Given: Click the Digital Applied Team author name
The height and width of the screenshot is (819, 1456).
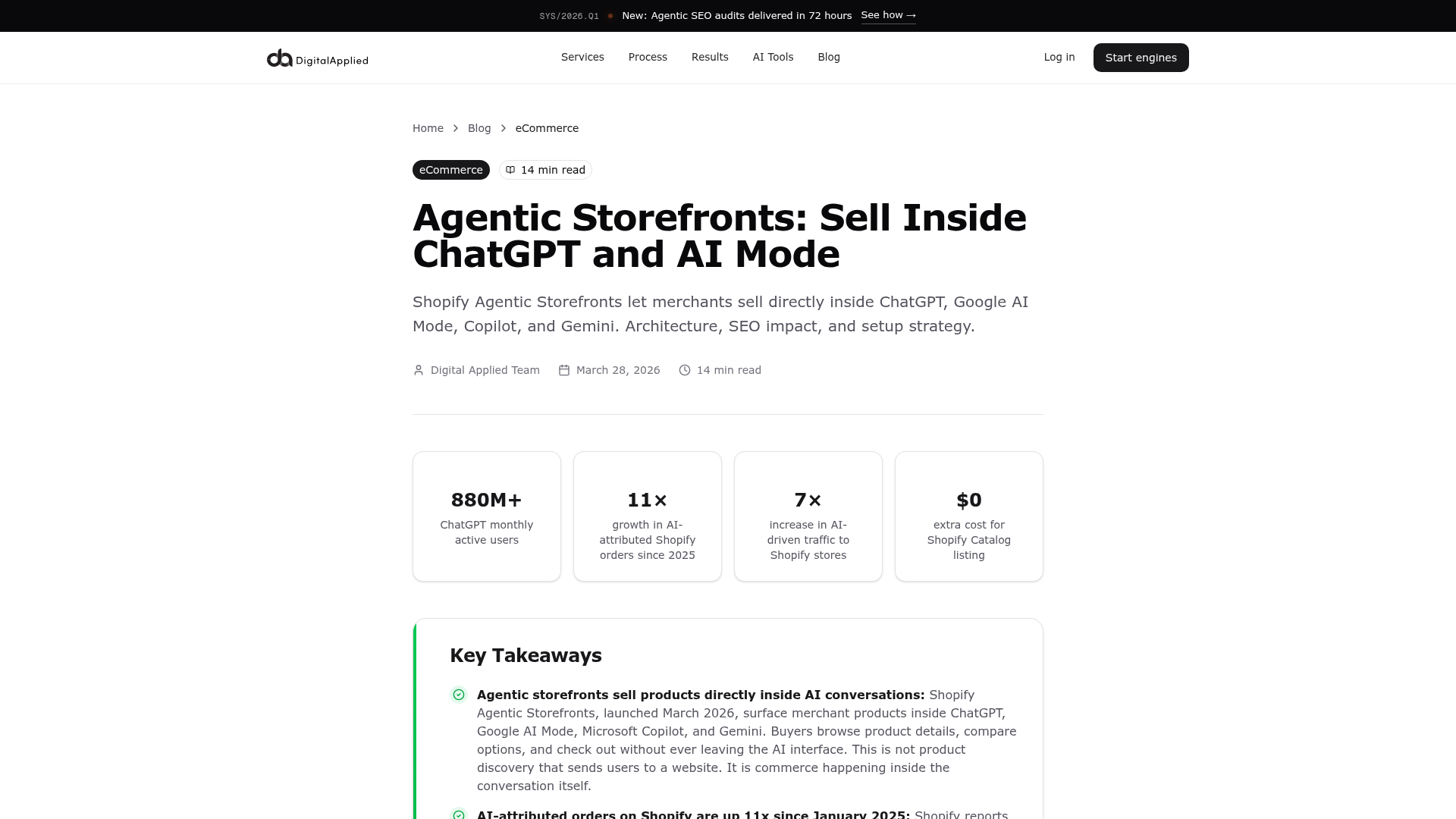Looking at the screenshot, I should coord(485,370).
